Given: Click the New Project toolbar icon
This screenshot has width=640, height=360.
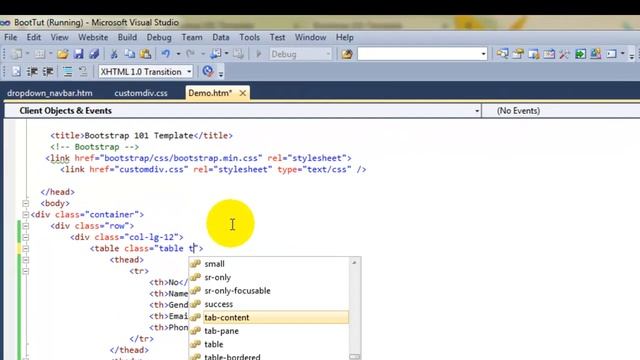Looking at the screenshot, I should [17, 54].
